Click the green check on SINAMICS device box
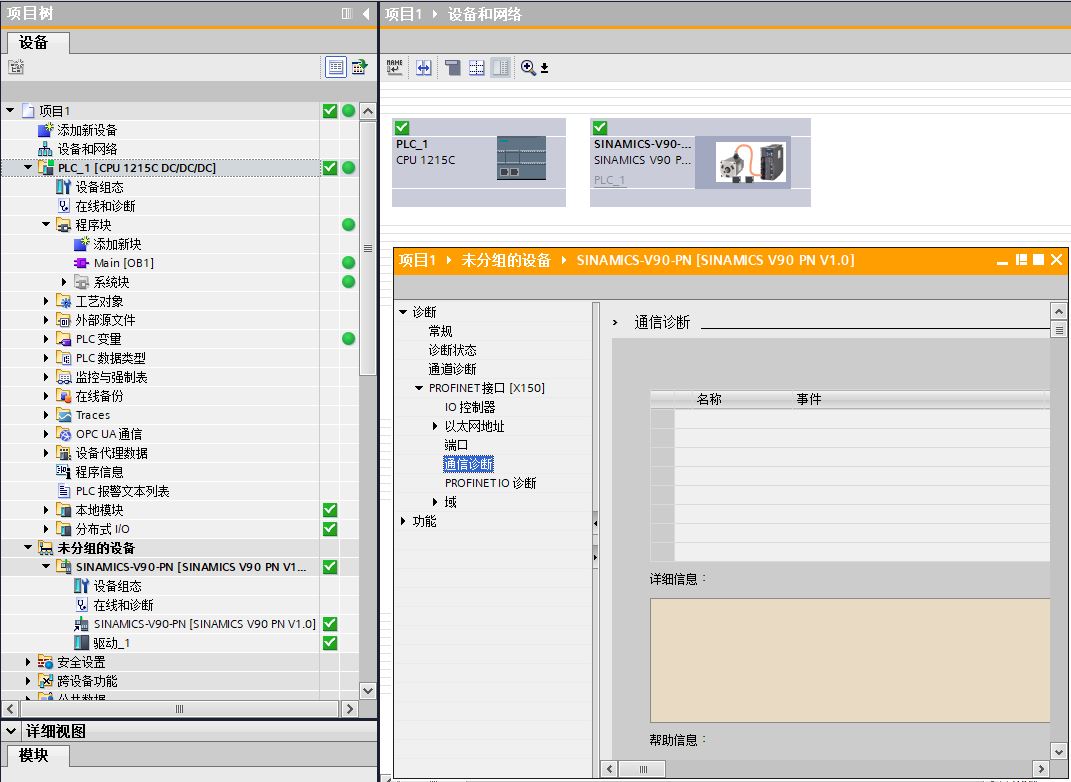 coord(600,127)
